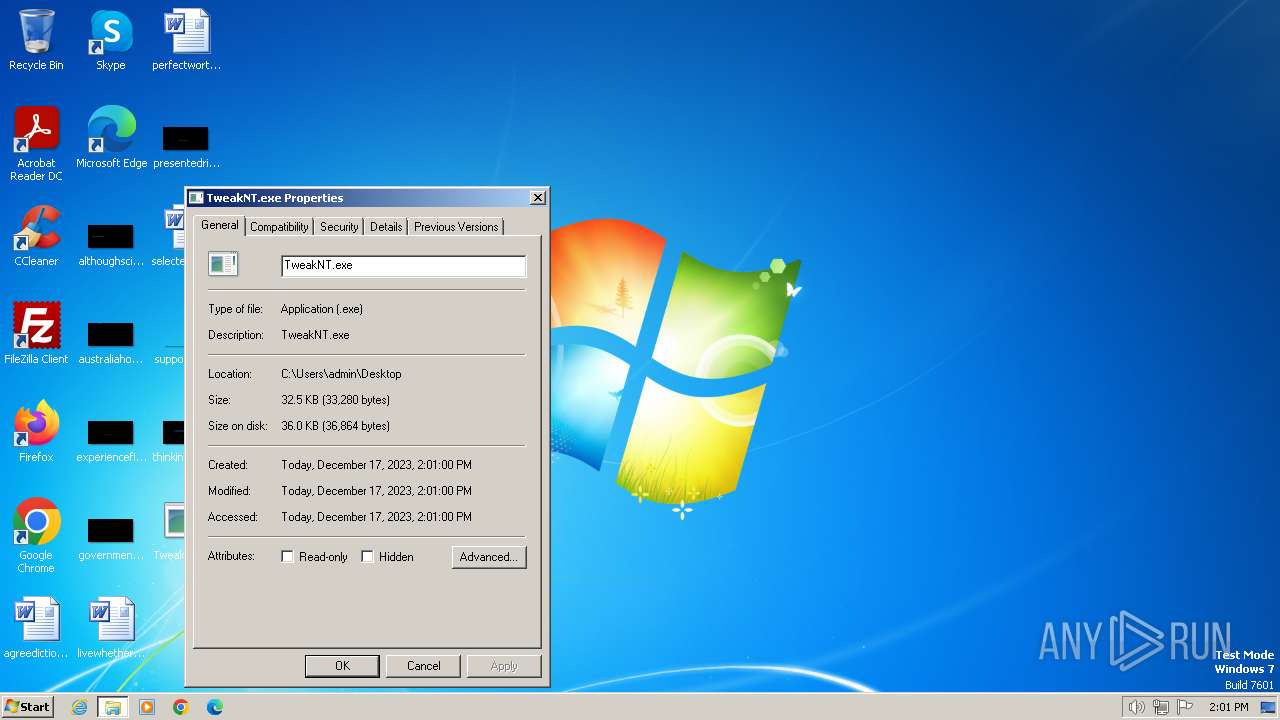Click the TweakNT.exe file icon in Properties
Screen dimensions: 1280x720
click(x=222, y=264)
